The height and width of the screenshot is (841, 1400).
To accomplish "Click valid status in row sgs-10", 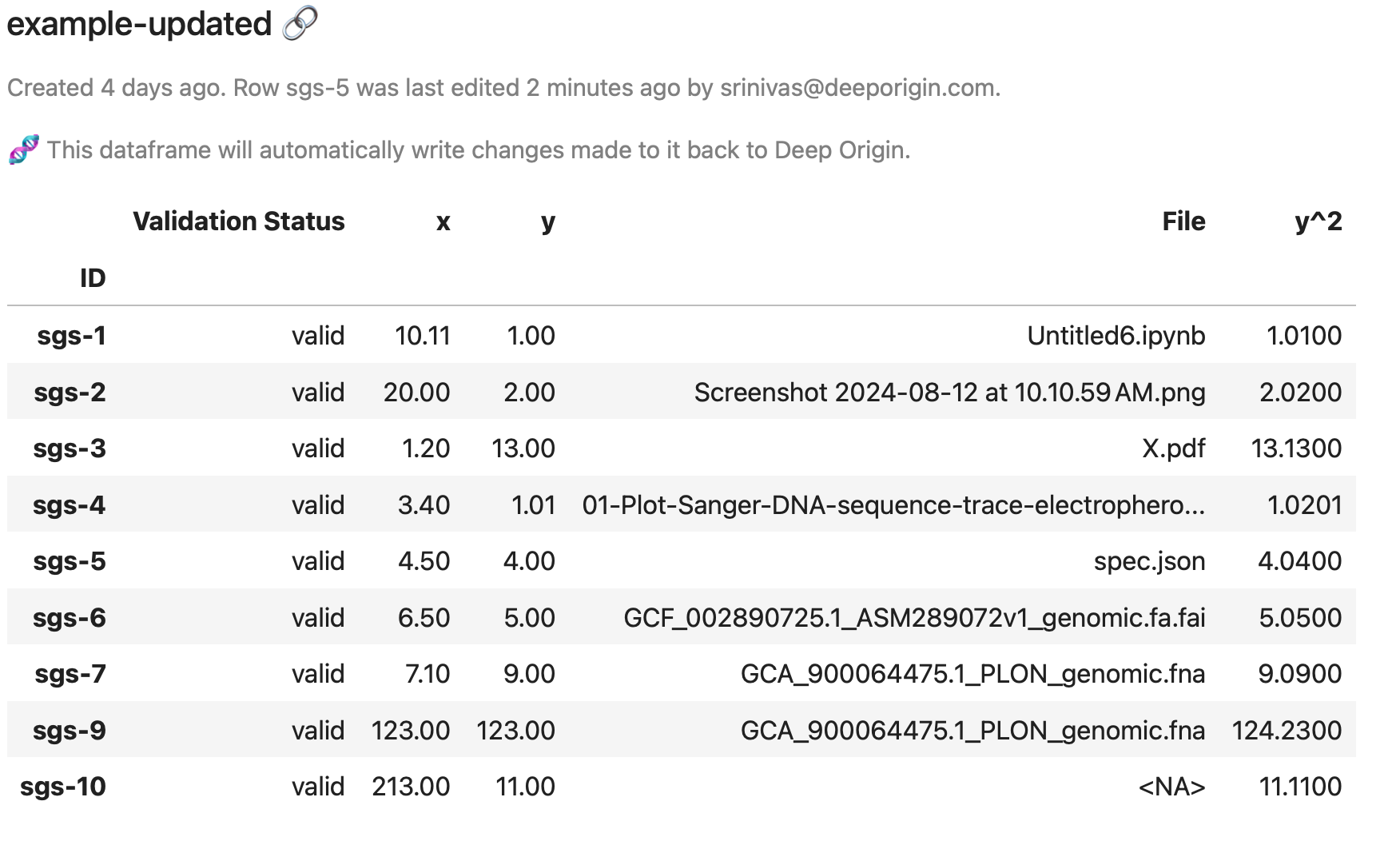I will click(x=318, y=787).
